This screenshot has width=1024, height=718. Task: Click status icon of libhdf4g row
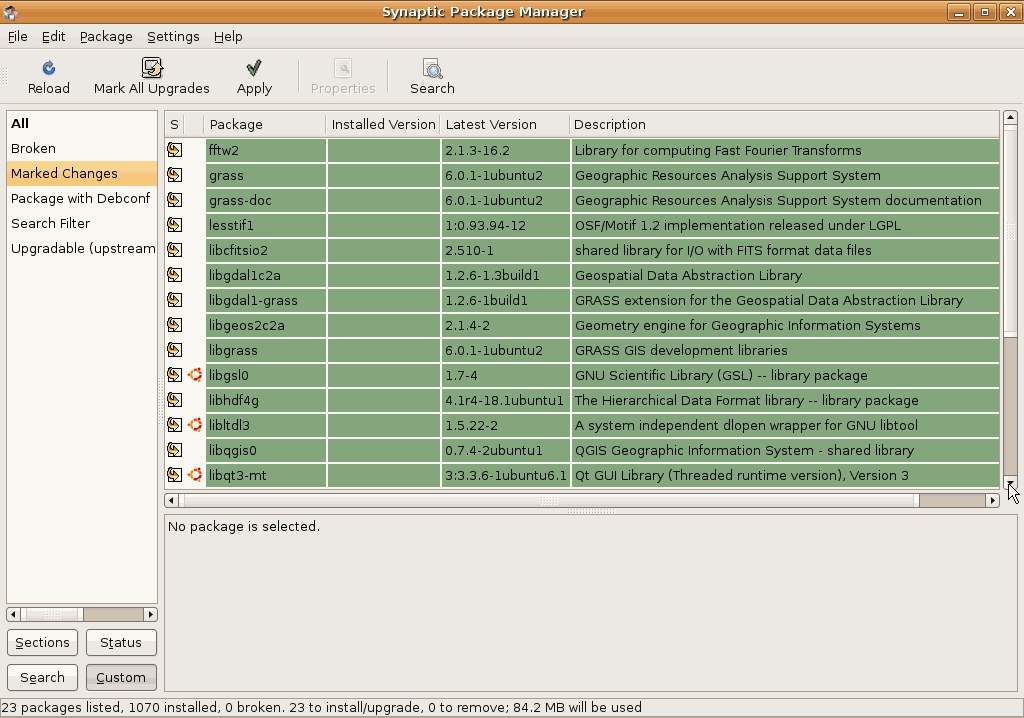[x=174, y=400]
